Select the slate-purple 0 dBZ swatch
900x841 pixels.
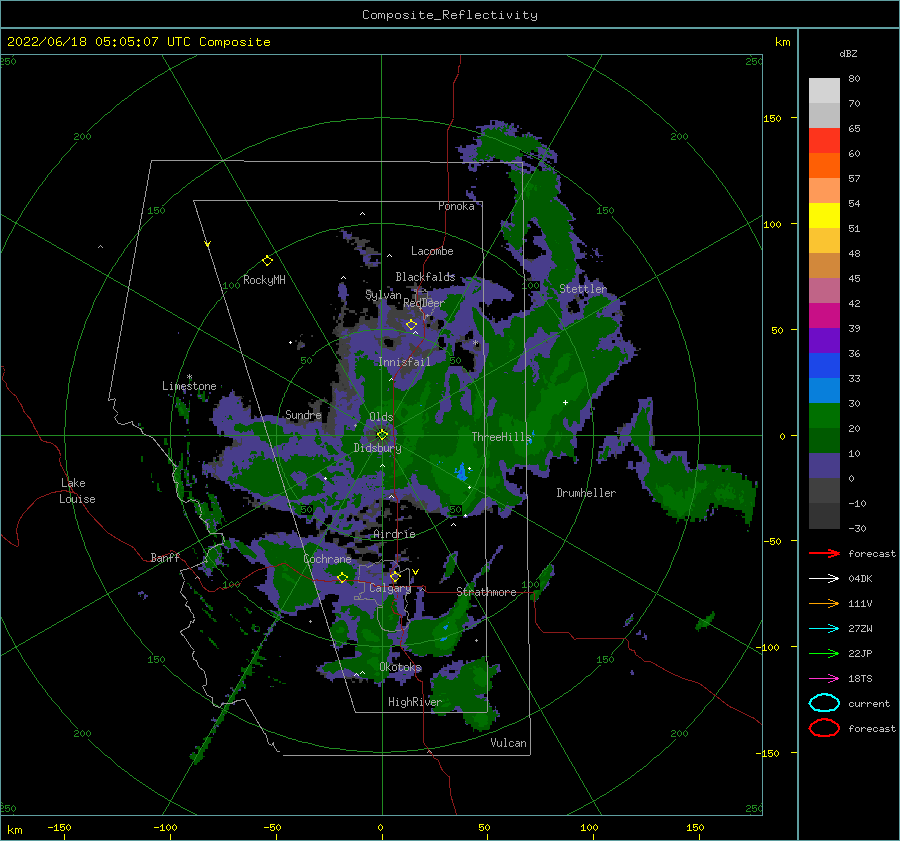tap(824, 466)
